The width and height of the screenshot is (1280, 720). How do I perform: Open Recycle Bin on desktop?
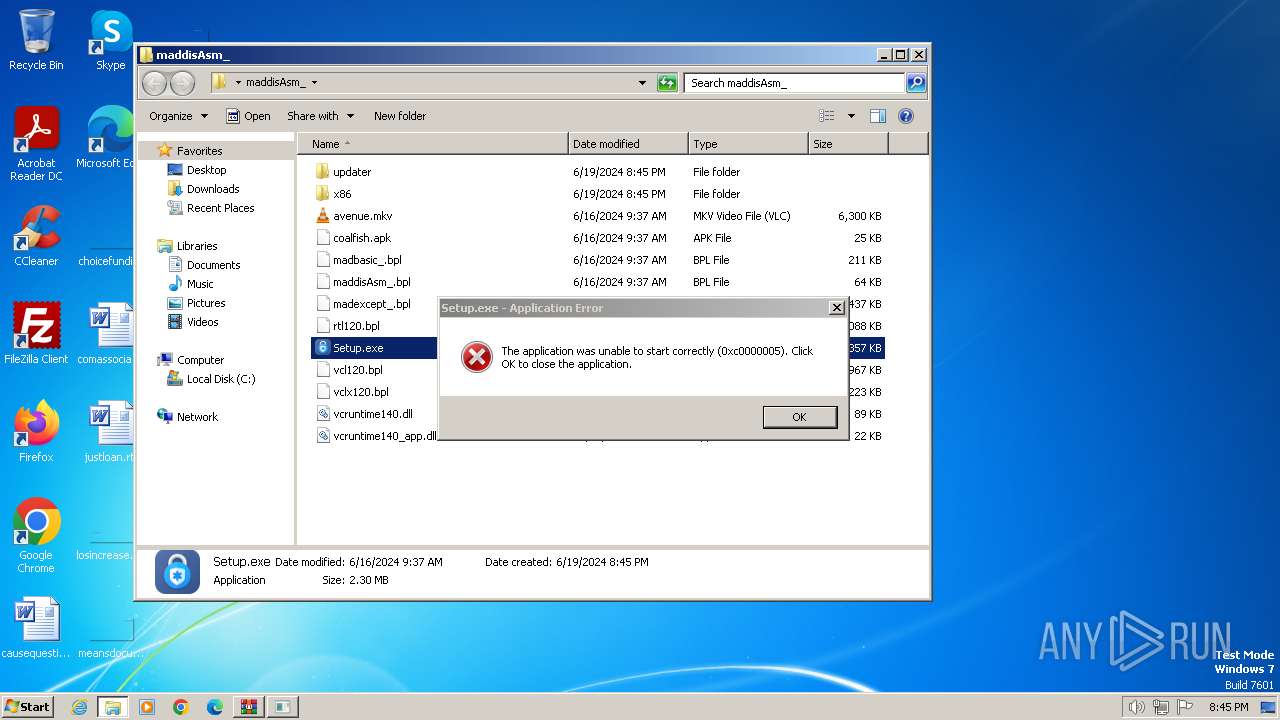[x=36, y=40]
